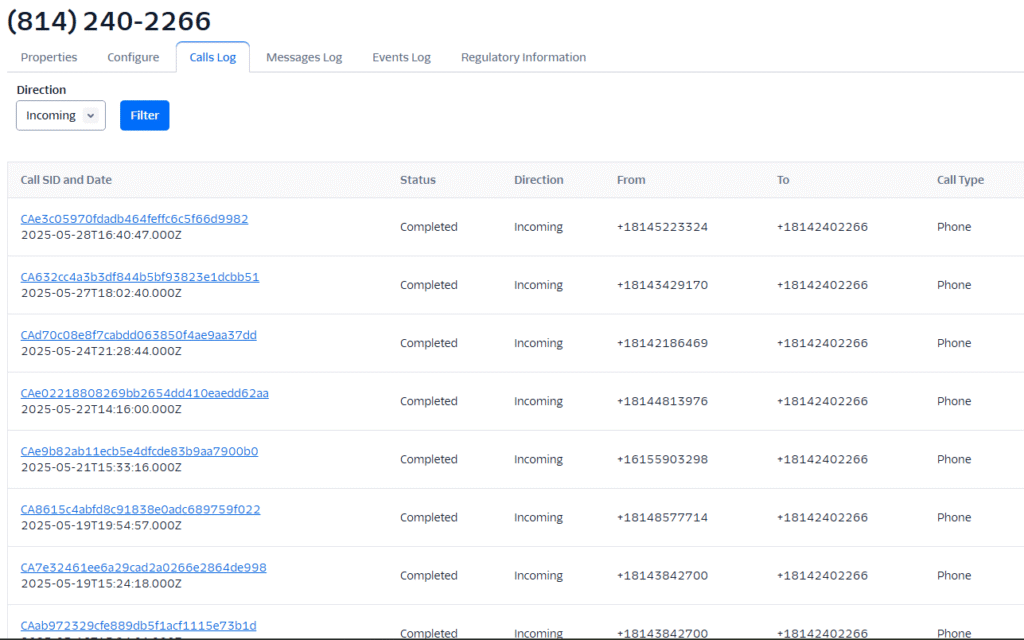Open the Properties tab

[x=49, y=57]
